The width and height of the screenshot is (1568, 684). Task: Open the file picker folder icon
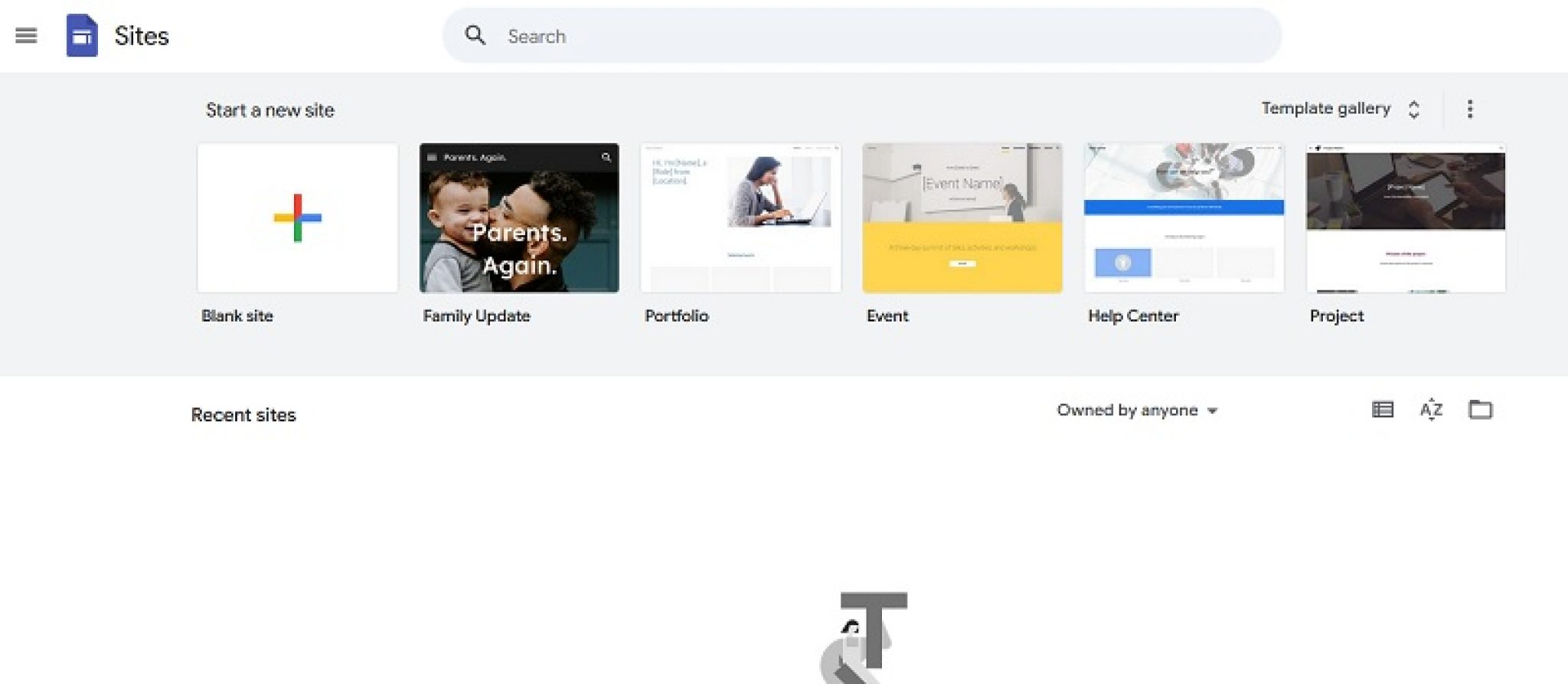click(1480, 410)
